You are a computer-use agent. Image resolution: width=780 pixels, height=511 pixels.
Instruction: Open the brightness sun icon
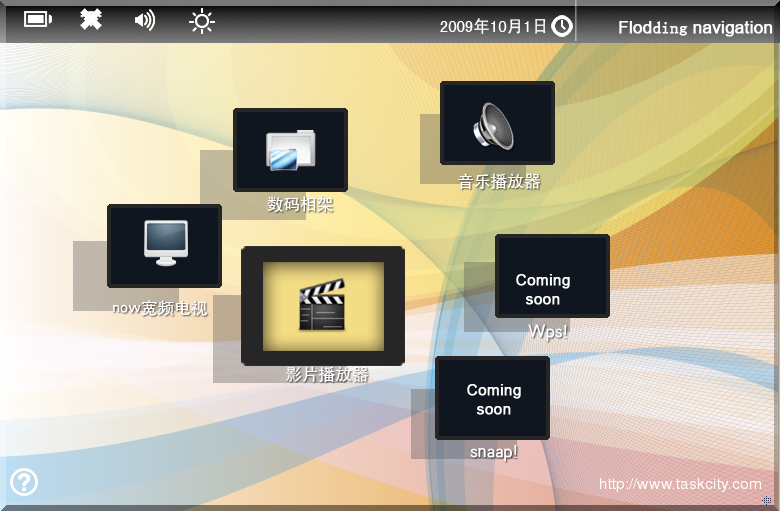tap(202, 21)
